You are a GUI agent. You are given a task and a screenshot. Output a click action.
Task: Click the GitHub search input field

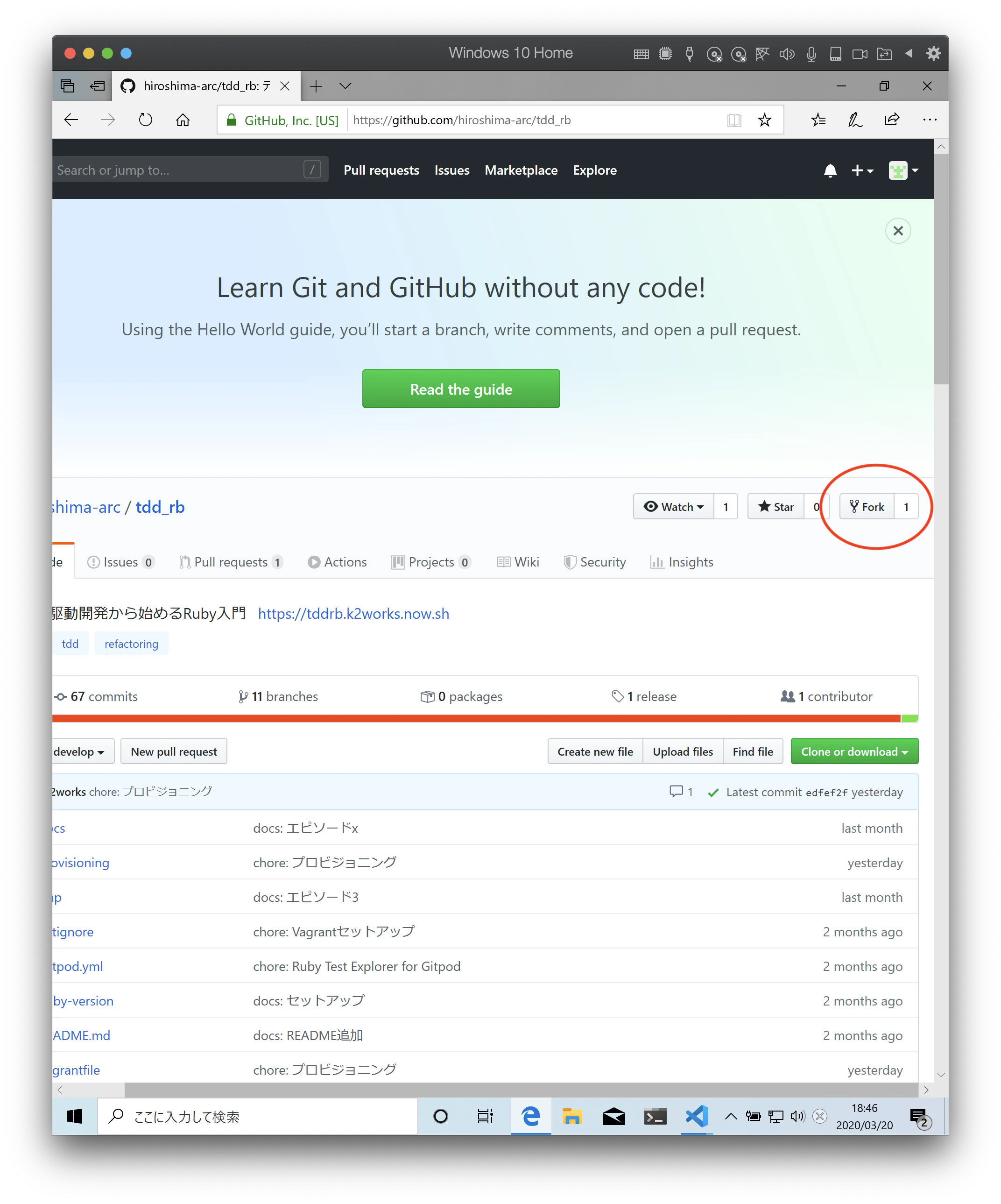190,170
